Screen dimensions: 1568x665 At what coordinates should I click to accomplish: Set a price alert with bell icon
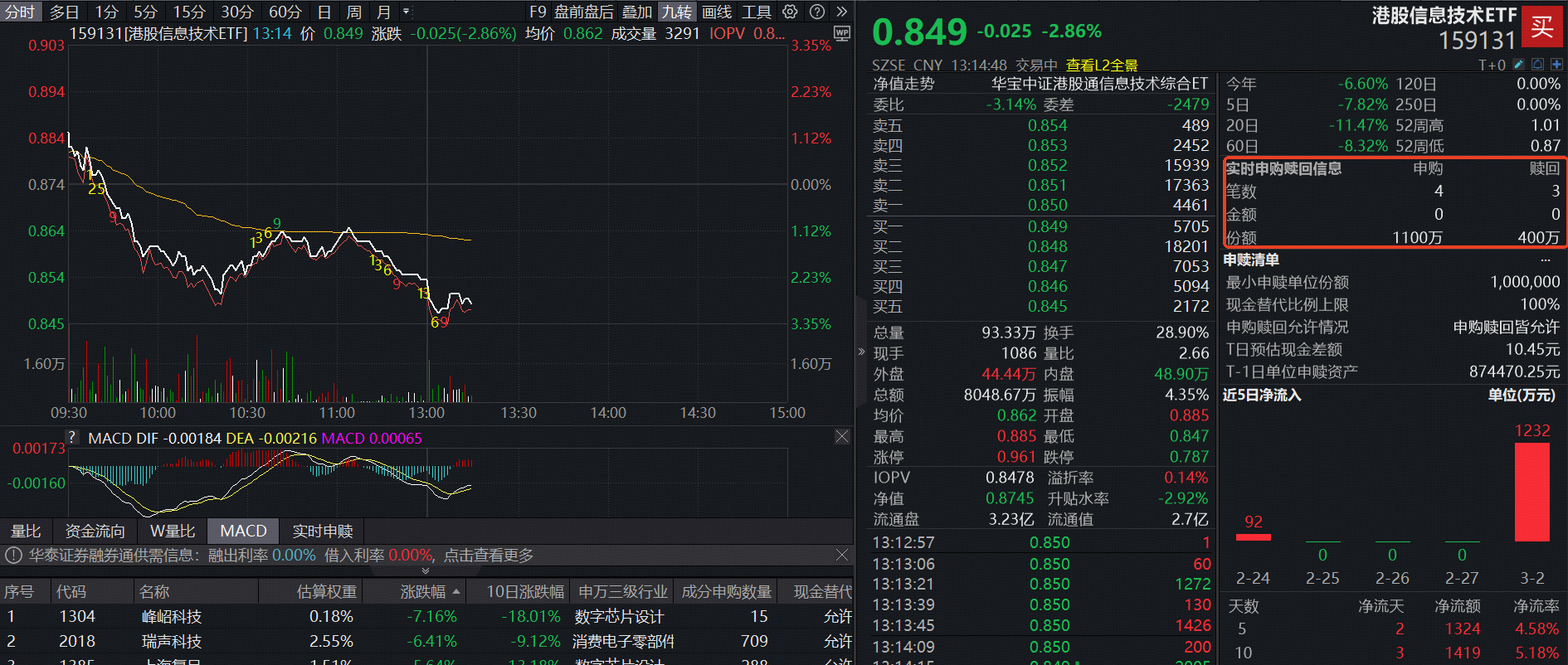[x=1537, y=64]
